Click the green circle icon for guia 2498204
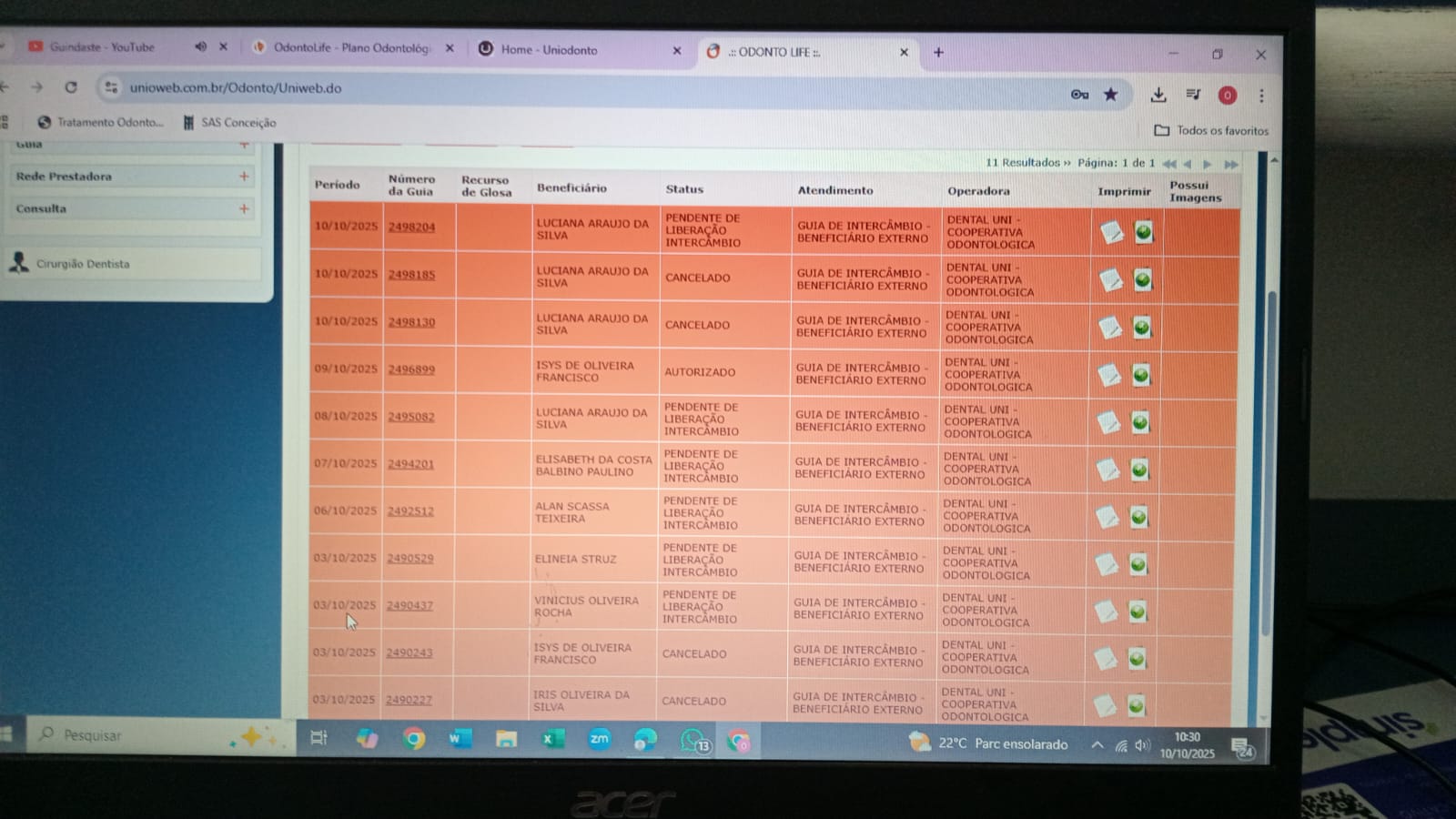Viewport: 1456px width, 819px height. click(1144, 232)
